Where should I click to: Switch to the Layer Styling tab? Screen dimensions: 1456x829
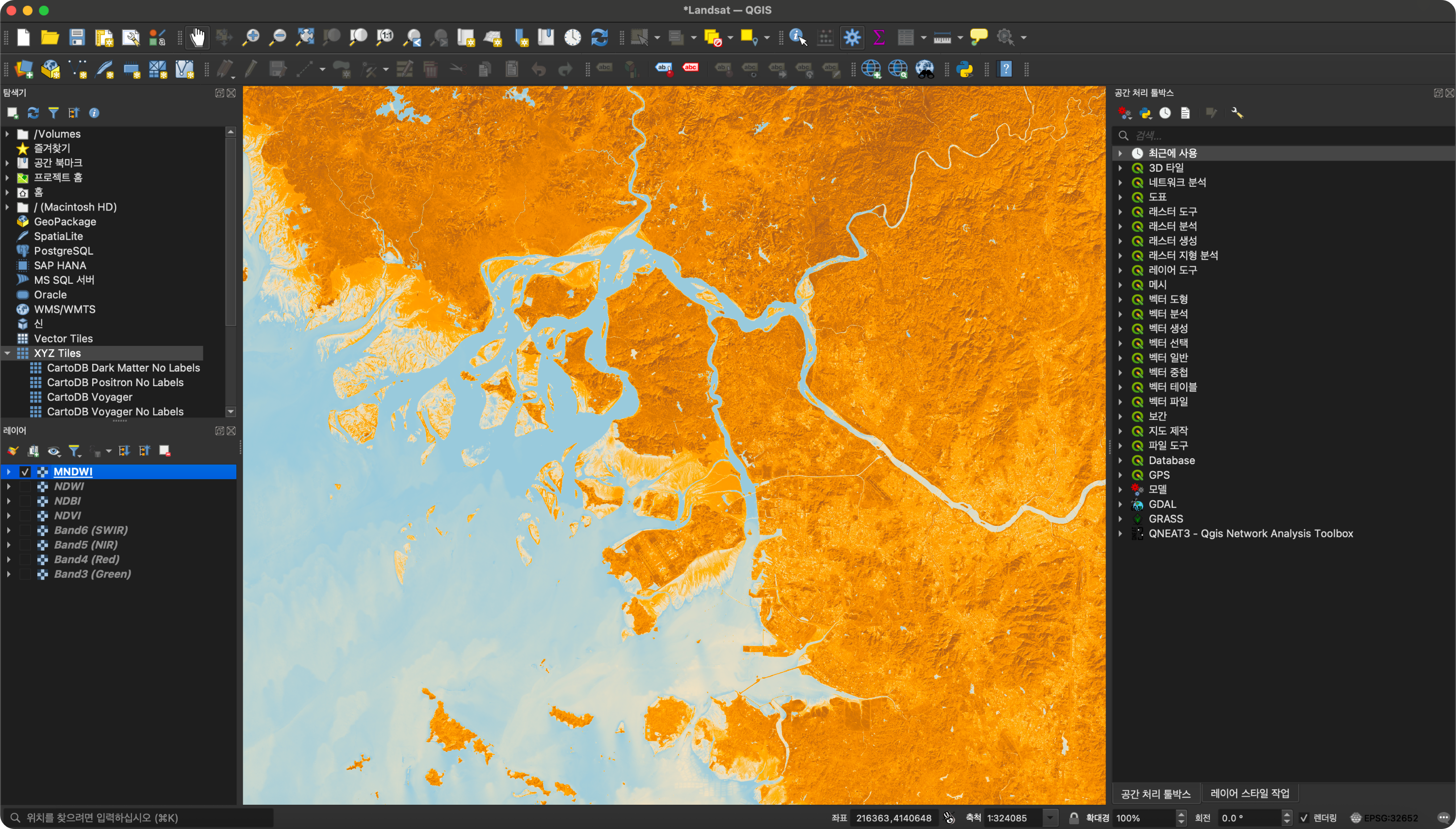(1249, 793)
